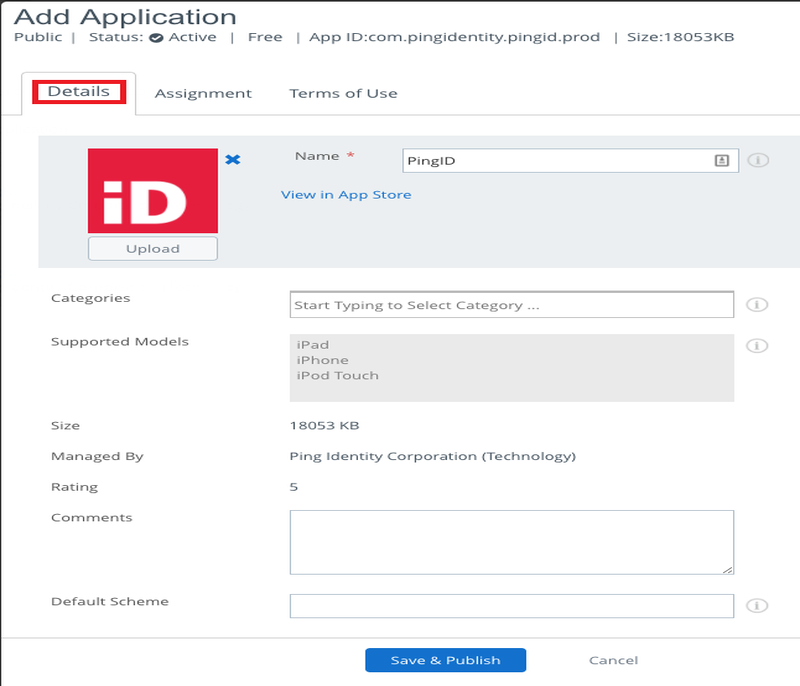
Task: Click the info icon beside Categories field
Action: click(x=758, y=305)
